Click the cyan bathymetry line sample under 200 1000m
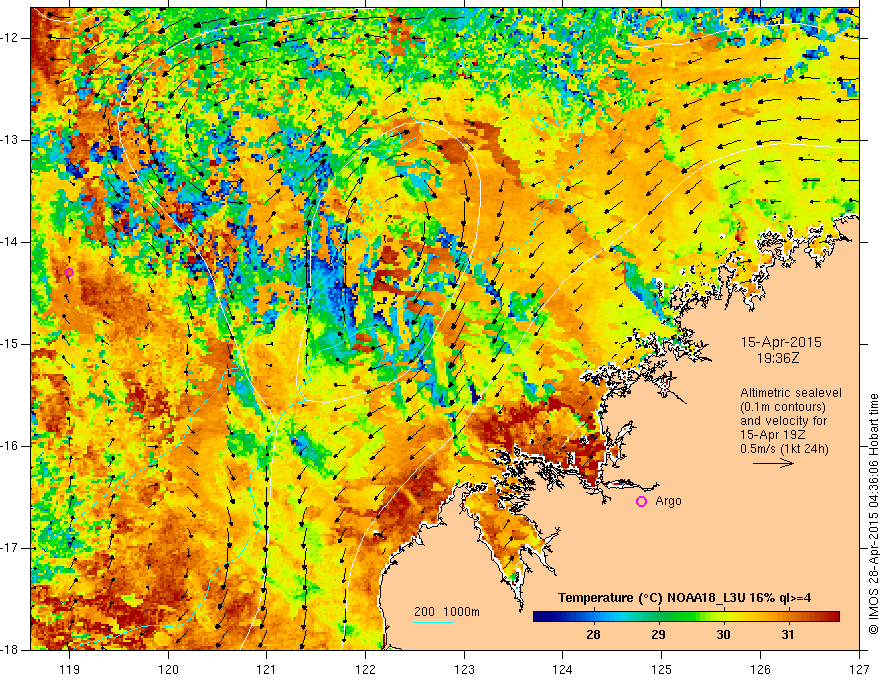Viewport: 880px width, 680px height. (434, 622)
